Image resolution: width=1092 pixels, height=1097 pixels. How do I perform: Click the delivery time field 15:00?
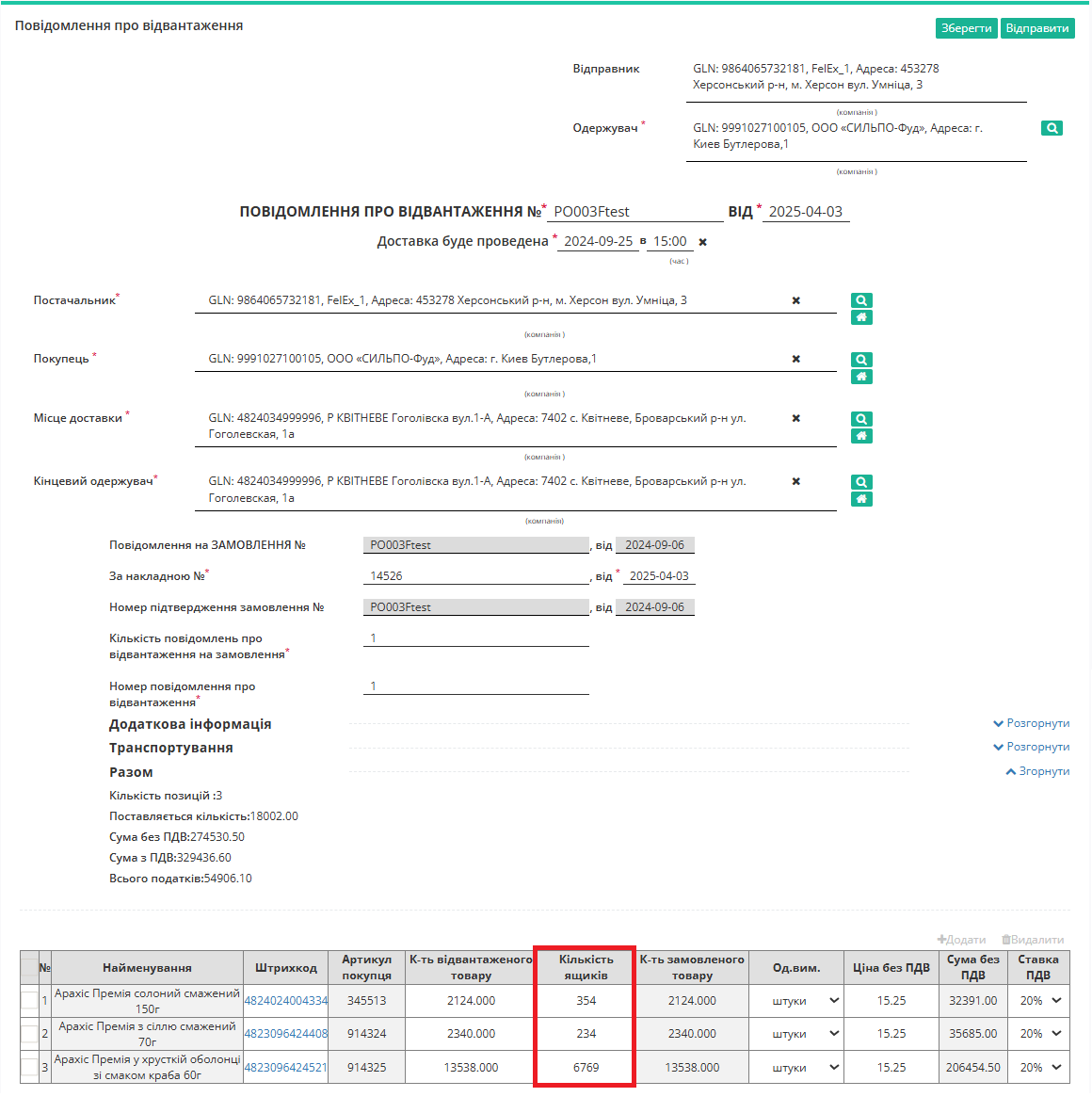[x=669, y=241]
